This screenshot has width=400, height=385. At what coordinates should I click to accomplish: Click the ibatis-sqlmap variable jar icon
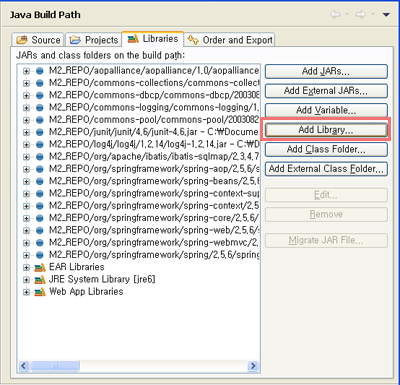tap(40, 157)
